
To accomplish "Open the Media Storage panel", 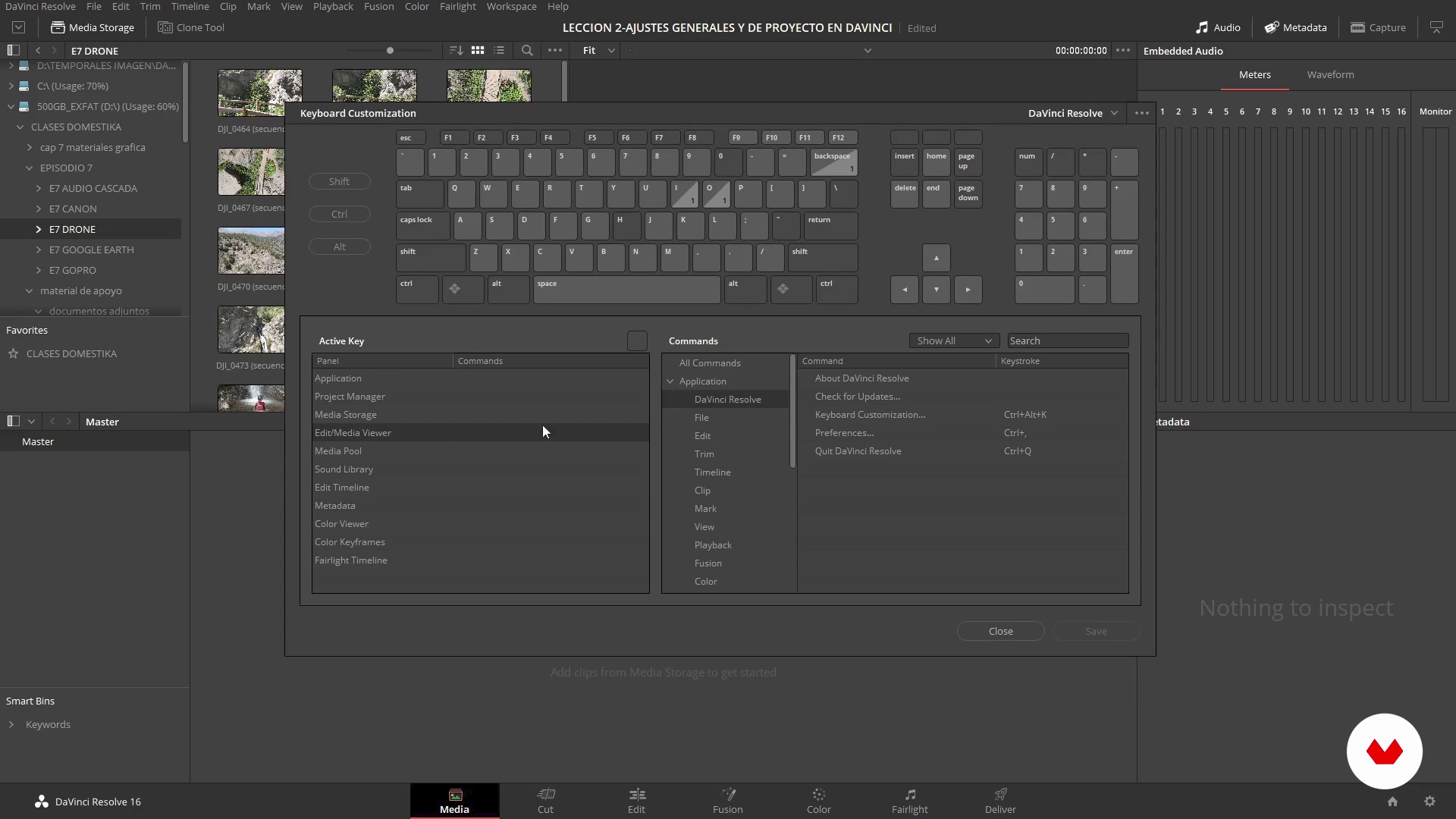I will pyautogui.click(x=92, y=27).
